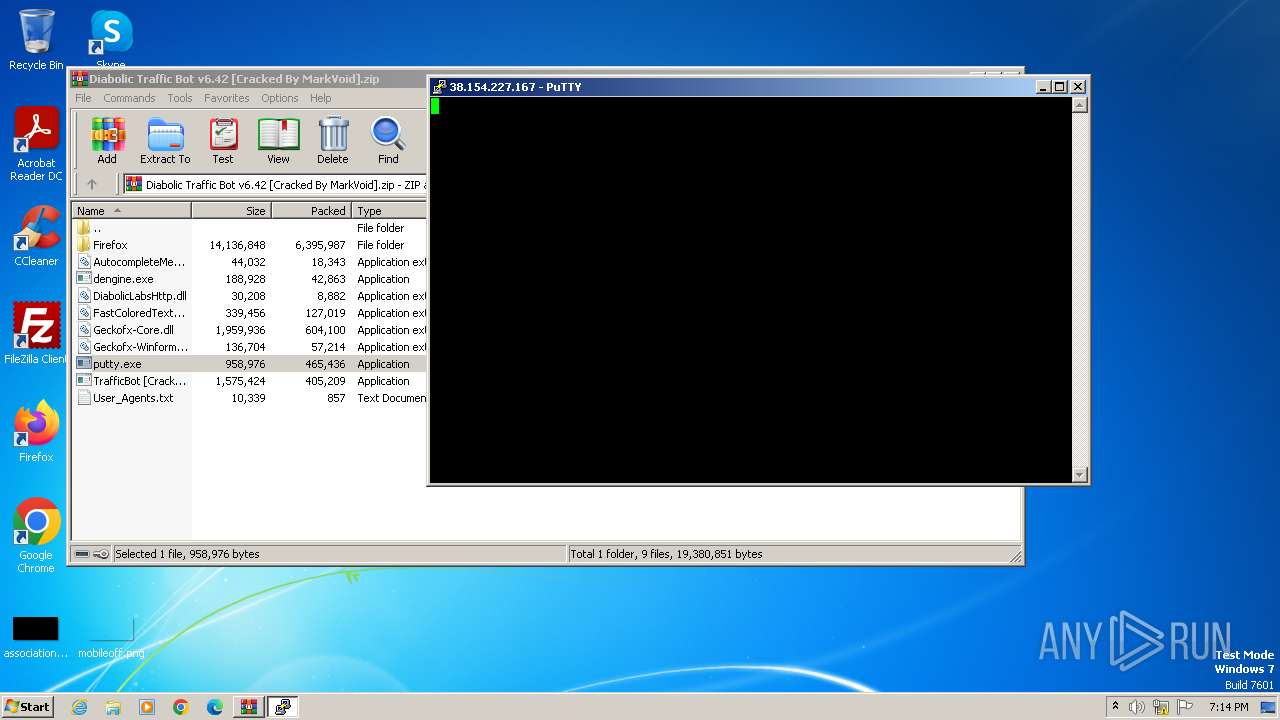Open Windows Media Player taskbar icon
Image resolution: width=1280 pixels, height=720 pixels.
[x=147, y=707]
